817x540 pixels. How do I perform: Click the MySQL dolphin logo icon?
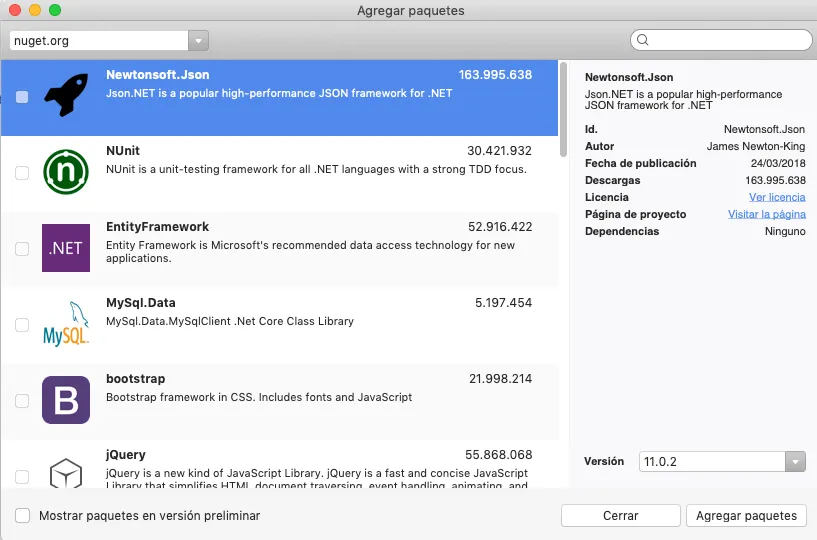pos(66,324)
